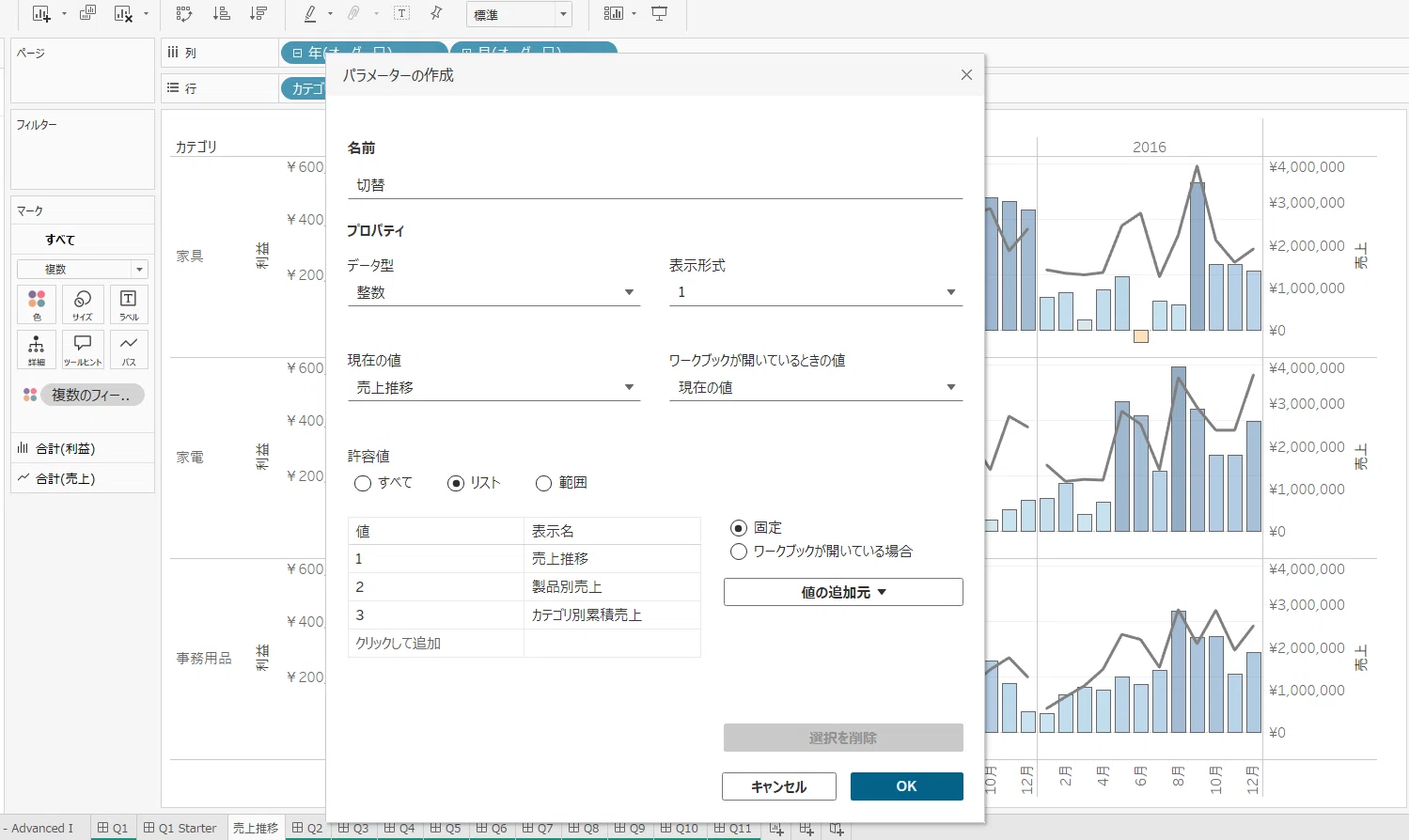Select the 固定 radio option
1409x840 pixels.
tap(739, 528)
